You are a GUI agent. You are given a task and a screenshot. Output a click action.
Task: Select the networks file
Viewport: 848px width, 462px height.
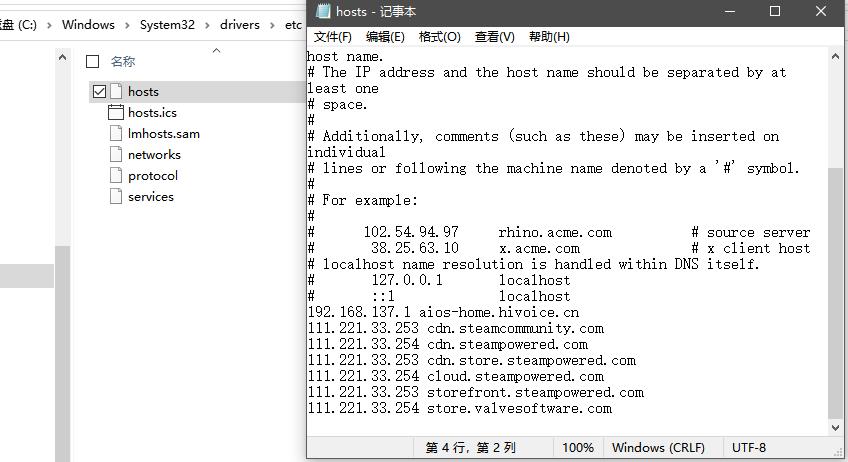(154, 155)
